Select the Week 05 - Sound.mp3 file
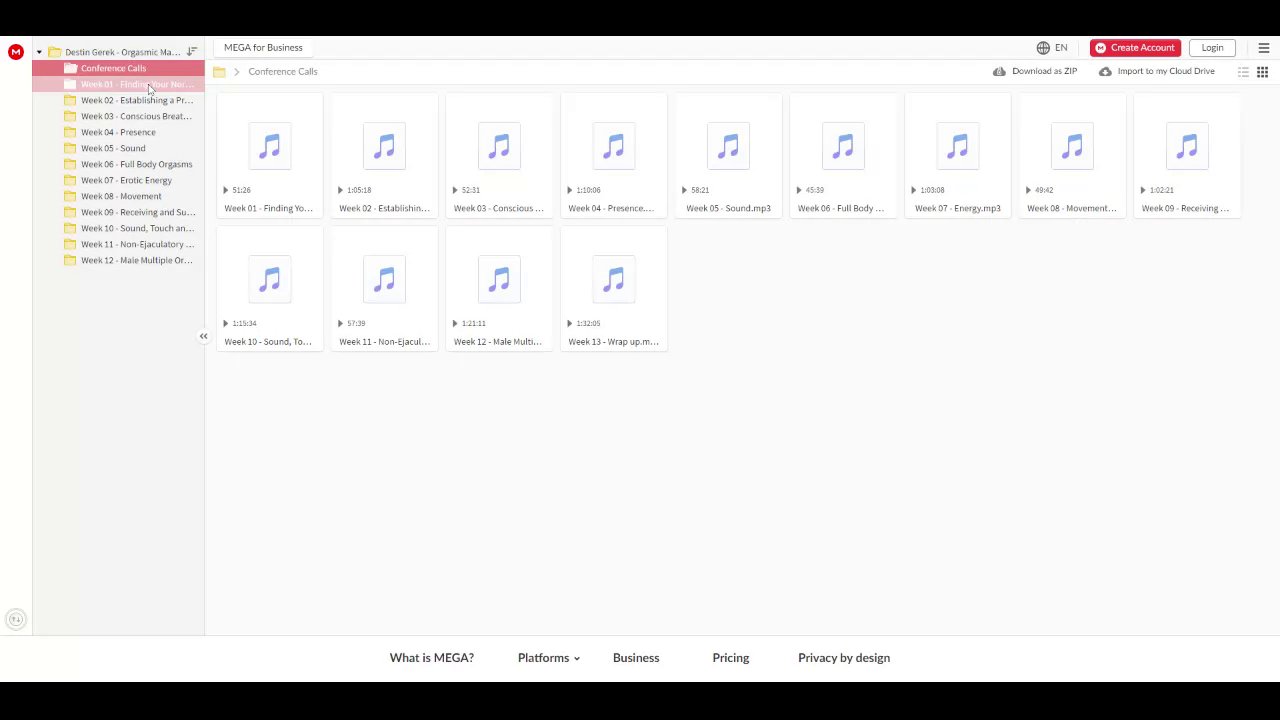Image resolution: width=1280 pixels, height=720 pixels. [728, 157]
